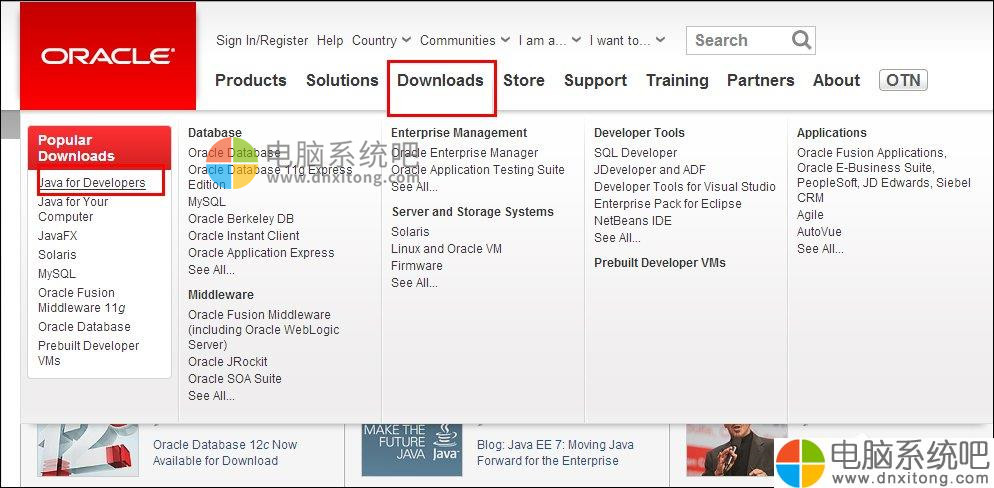Screen dimensions: 994x488
Task: Open Prebuilt Developer VMs heading link
Action: click(x=659, y=263)
